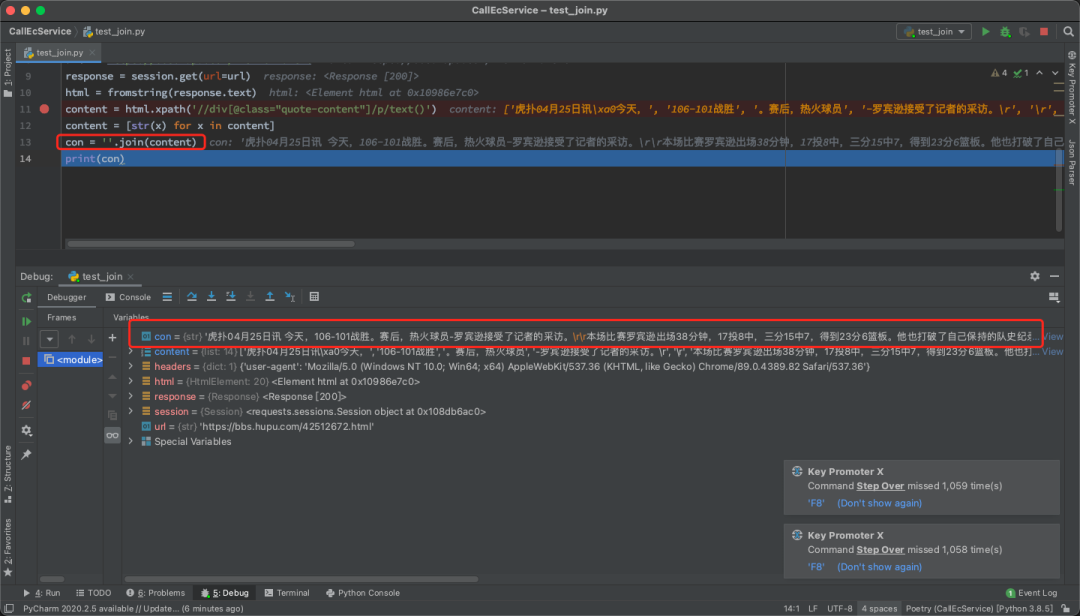This screenshot has width=1080, height=616.
Task: Open the 6: Problems tool window
Action: tap(156, 593)
